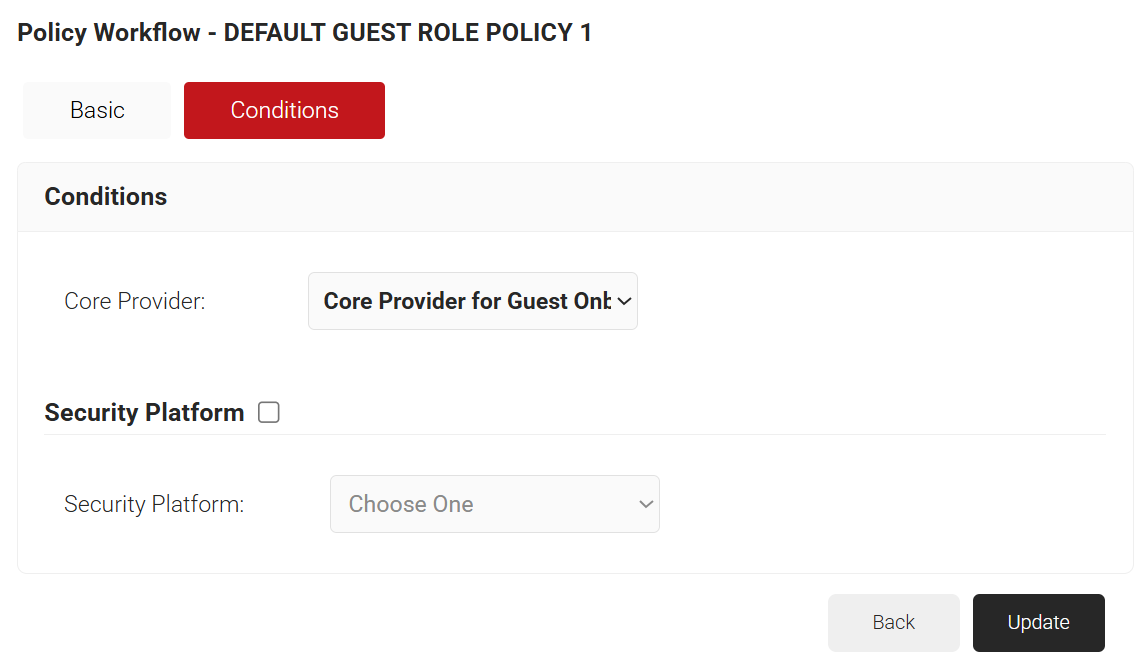Click the Back button
The image size is (1137, 667).
pos(893,622)
